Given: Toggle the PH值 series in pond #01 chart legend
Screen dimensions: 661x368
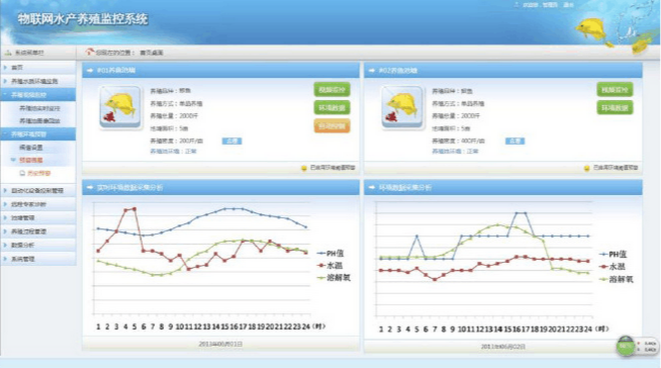Looking at the screenshot, I should point(330,253).
